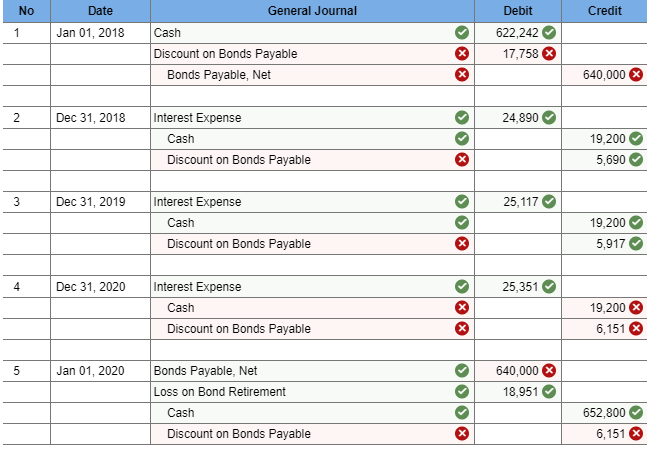
Task: Click the red X on entry 3's Discount on Bonds Payable account
Action: (x=462, y=243)
